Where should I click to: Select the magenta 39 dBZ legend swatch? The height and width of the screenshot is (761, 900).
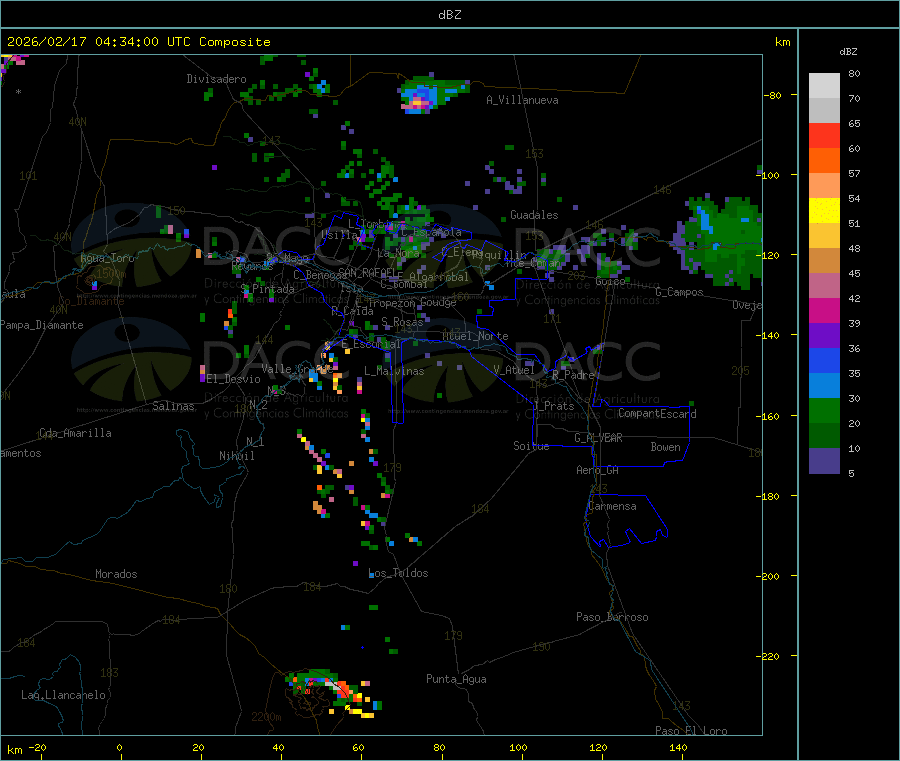tap(824, 310)
